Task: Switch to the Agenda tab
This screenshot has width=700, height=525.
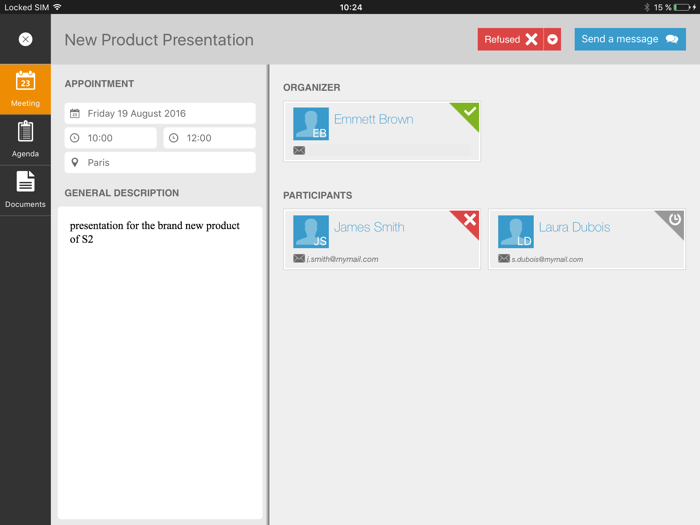Action: [x=25, y=140]
